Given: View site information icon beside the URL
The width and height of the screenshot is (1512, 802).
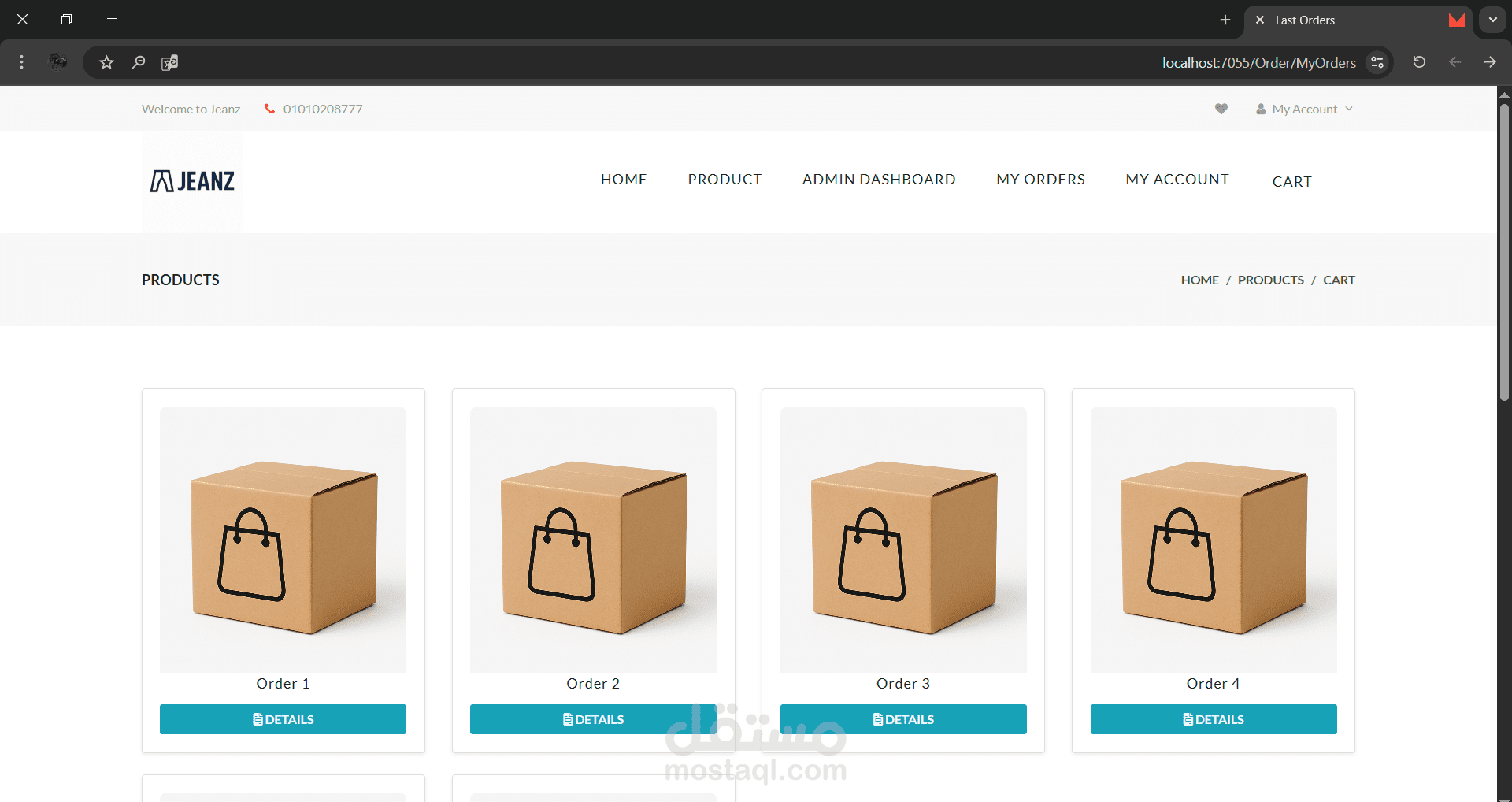Looking at the screenshot, I should 1377,62.
